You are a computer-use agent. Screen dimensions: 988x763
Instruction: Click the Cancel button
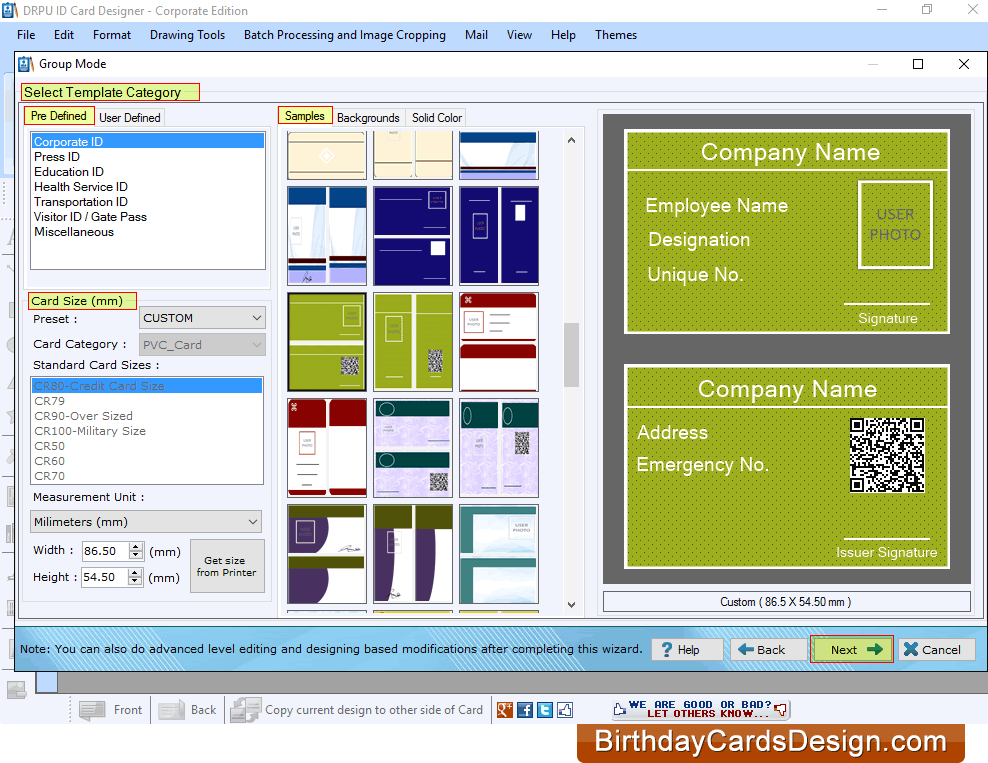937,650
